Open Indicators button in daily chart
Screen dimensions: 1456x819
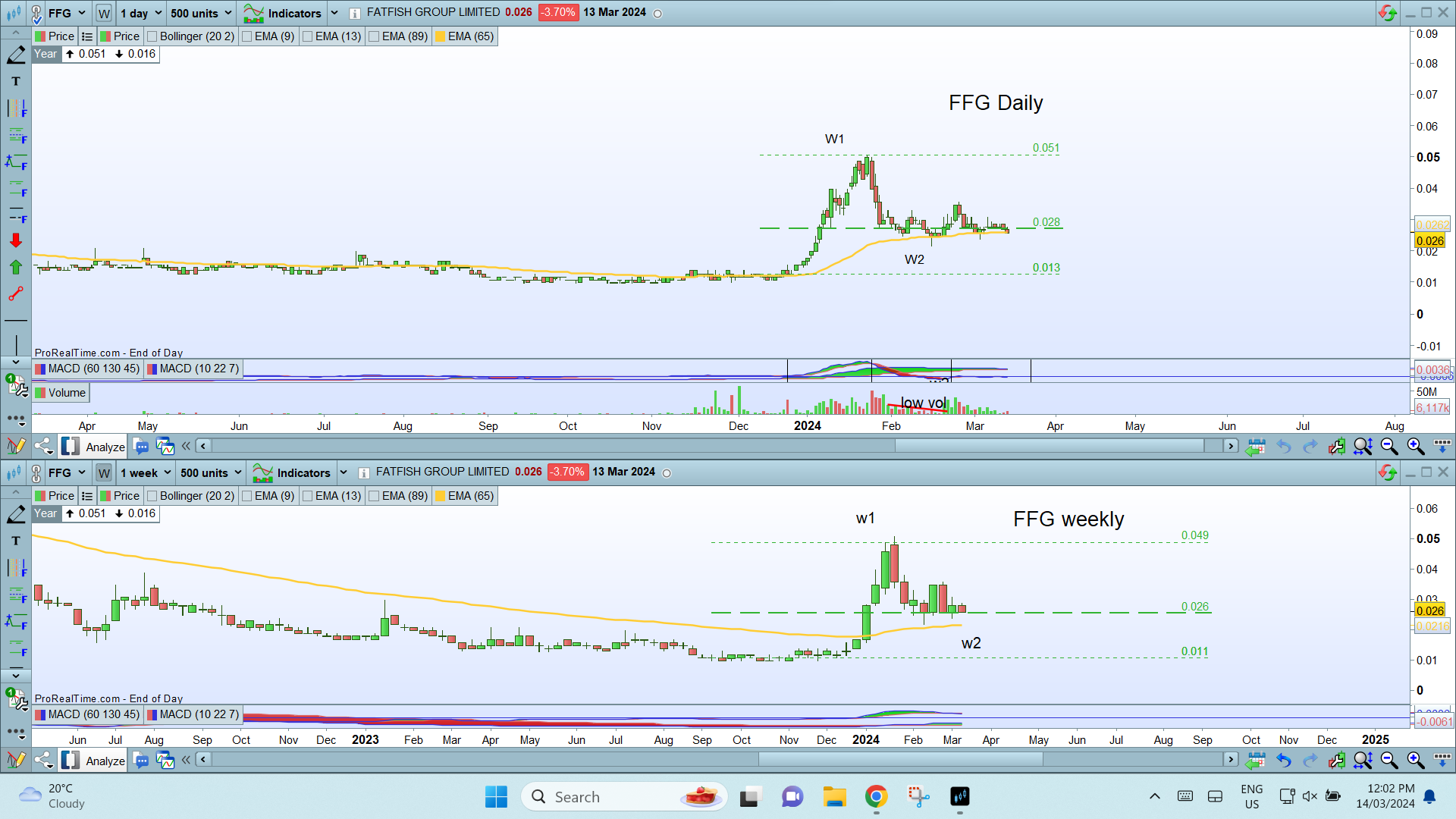click(283, 13)
